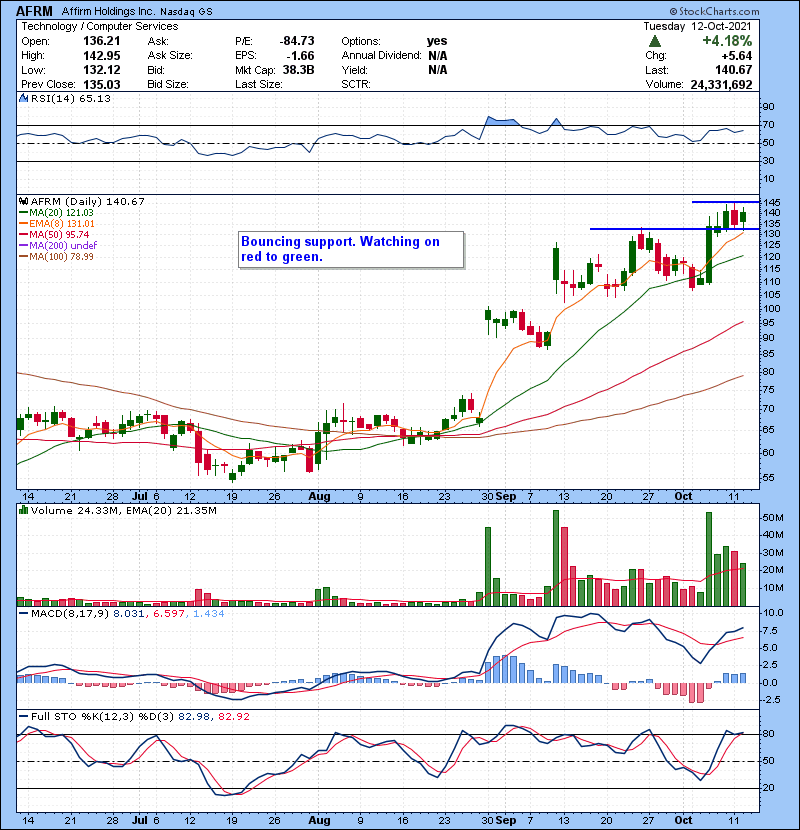Click the date Tuesday 12-Oct-2021
800x830 pixels.
(697, 26)
